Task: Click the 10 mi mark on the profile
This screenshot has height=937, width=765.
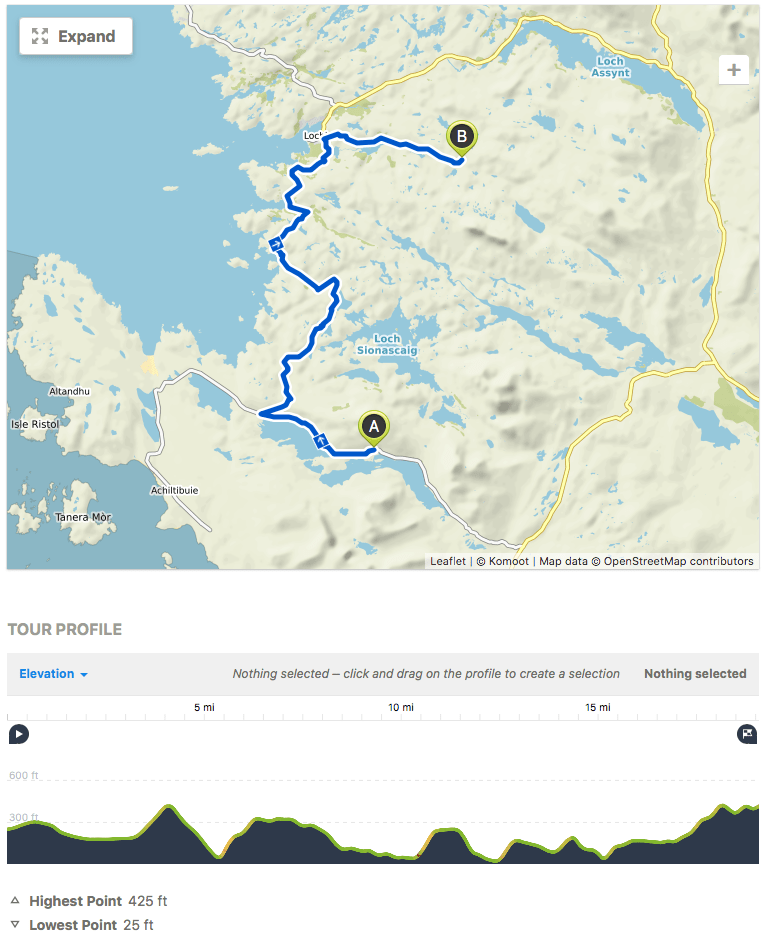Action: tap(401, 708)
